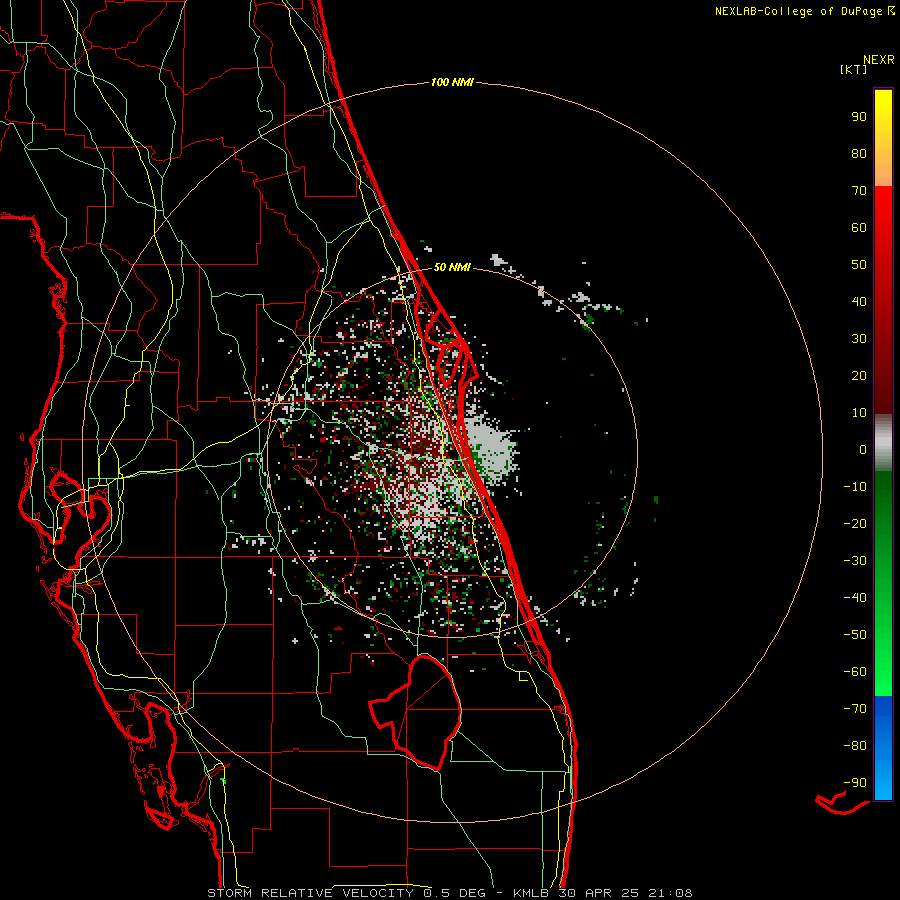Image resolution: width=900 pixels, height=900 pixels.
Task: Click the 30 value on the velocity scale
Action: (x=859, y=339)
